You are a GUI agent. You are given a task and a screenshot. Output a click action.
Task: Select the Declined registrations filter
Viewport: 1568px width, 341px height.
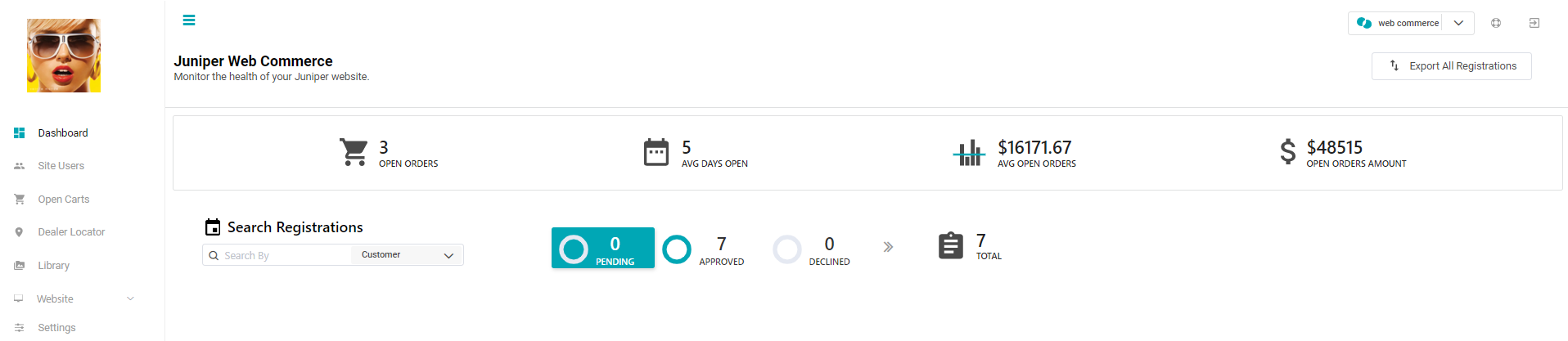tap(812, 249)
